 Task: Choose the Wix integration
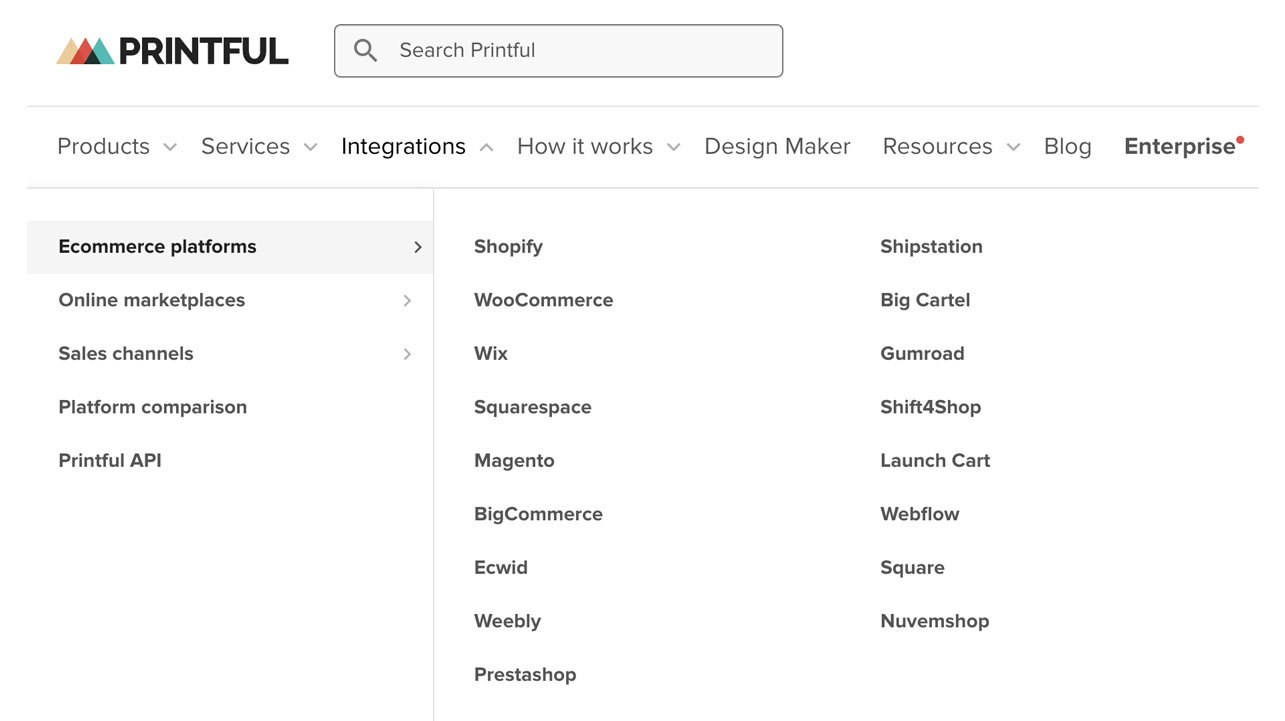(491, 354)
